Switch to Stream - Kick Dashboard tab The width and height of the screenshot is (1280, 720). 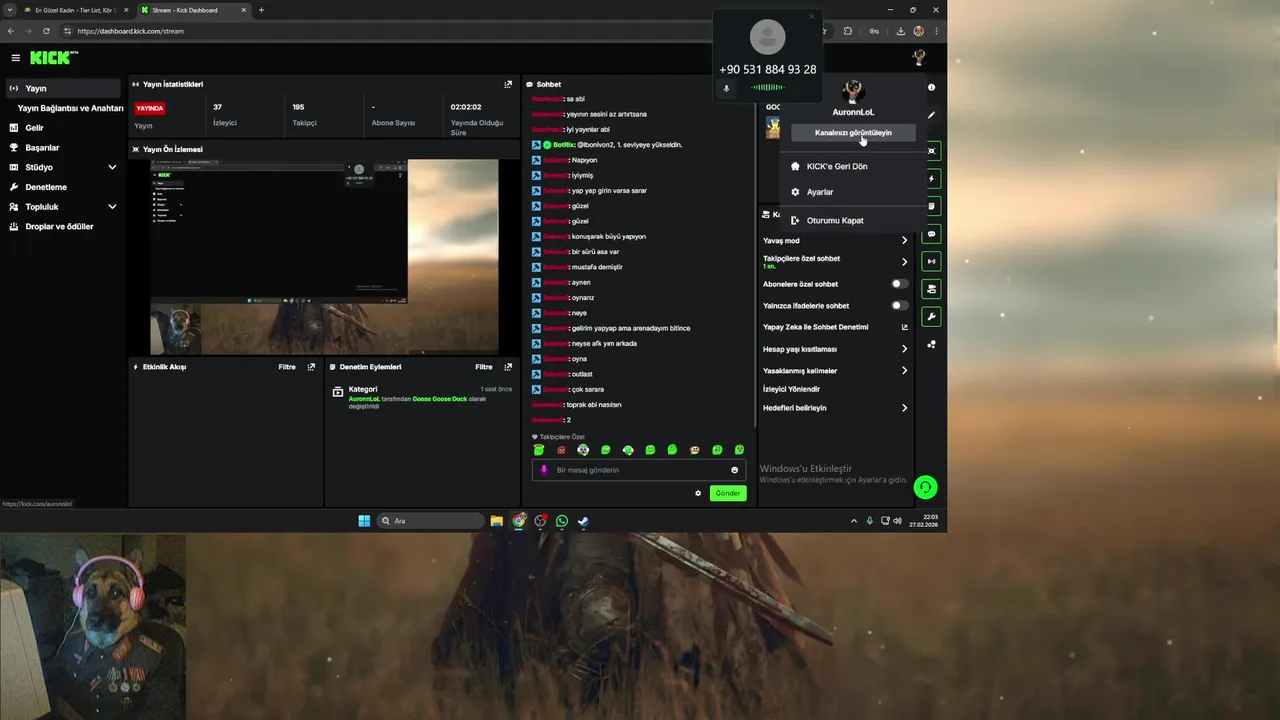click(x=192, y=10)
